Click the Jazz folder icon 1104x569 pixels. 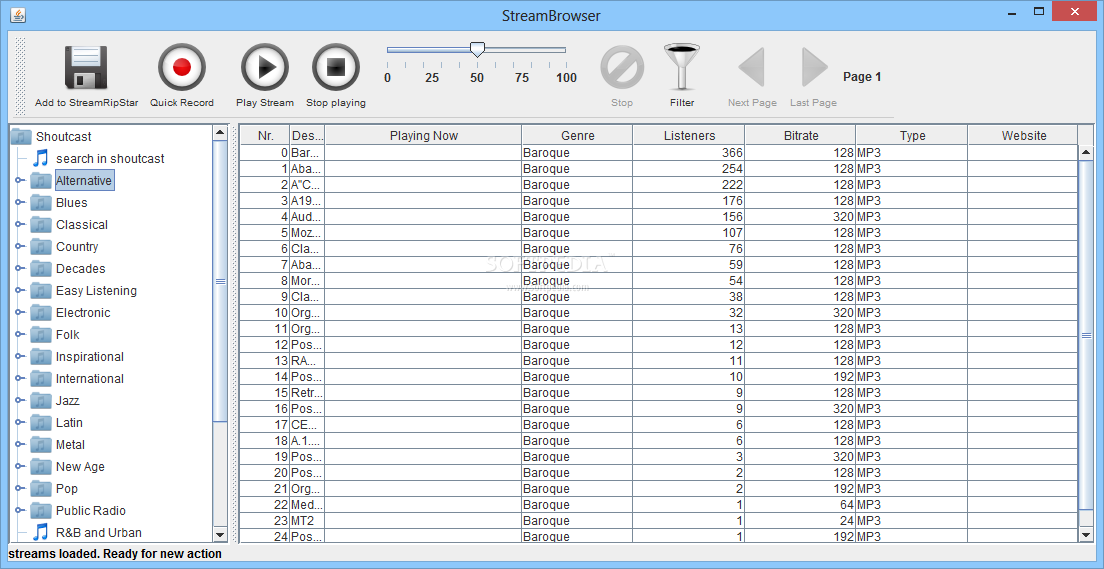click(x=42, y=401)
